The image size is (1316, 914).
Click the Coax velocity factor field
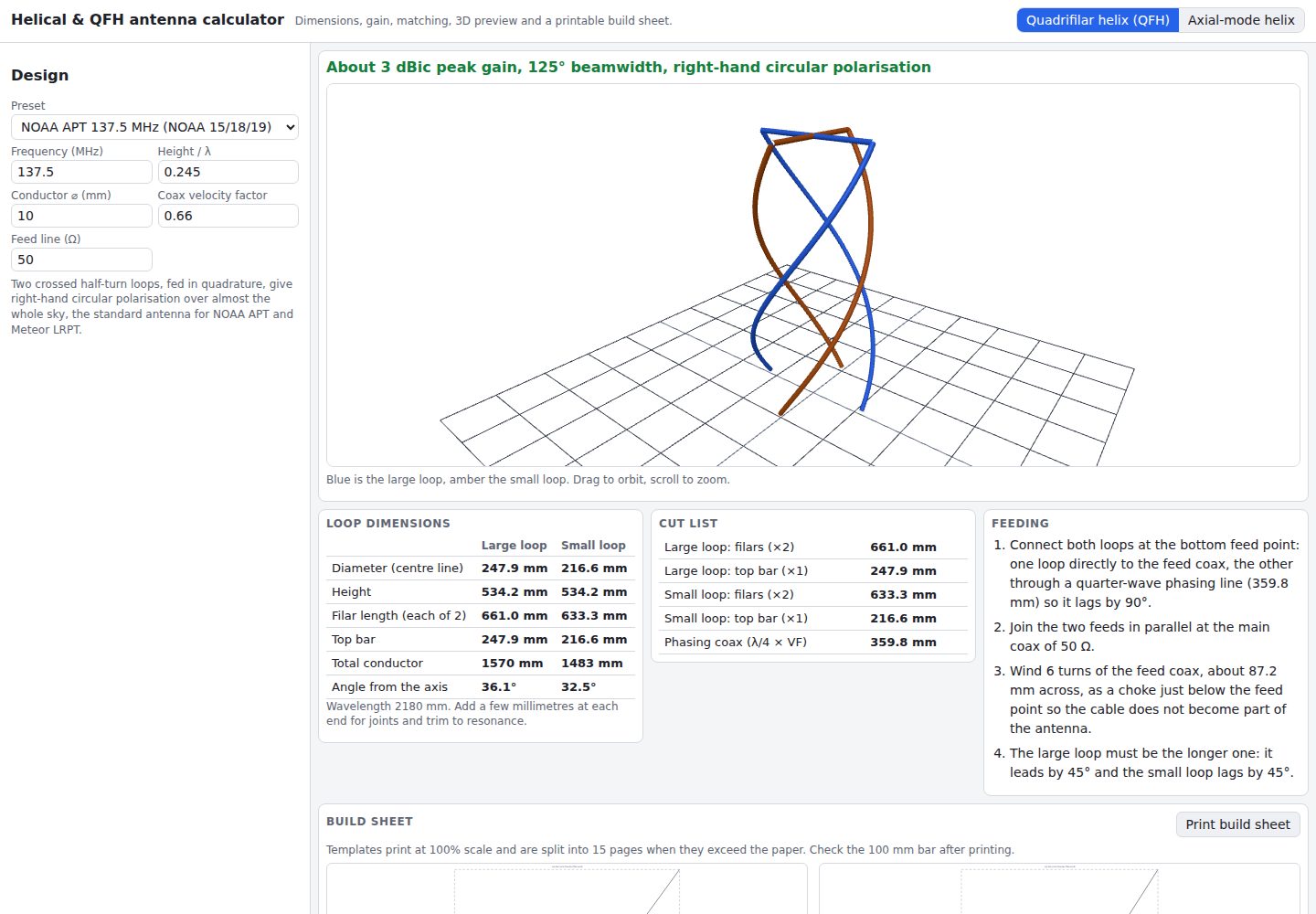point(228,216)
